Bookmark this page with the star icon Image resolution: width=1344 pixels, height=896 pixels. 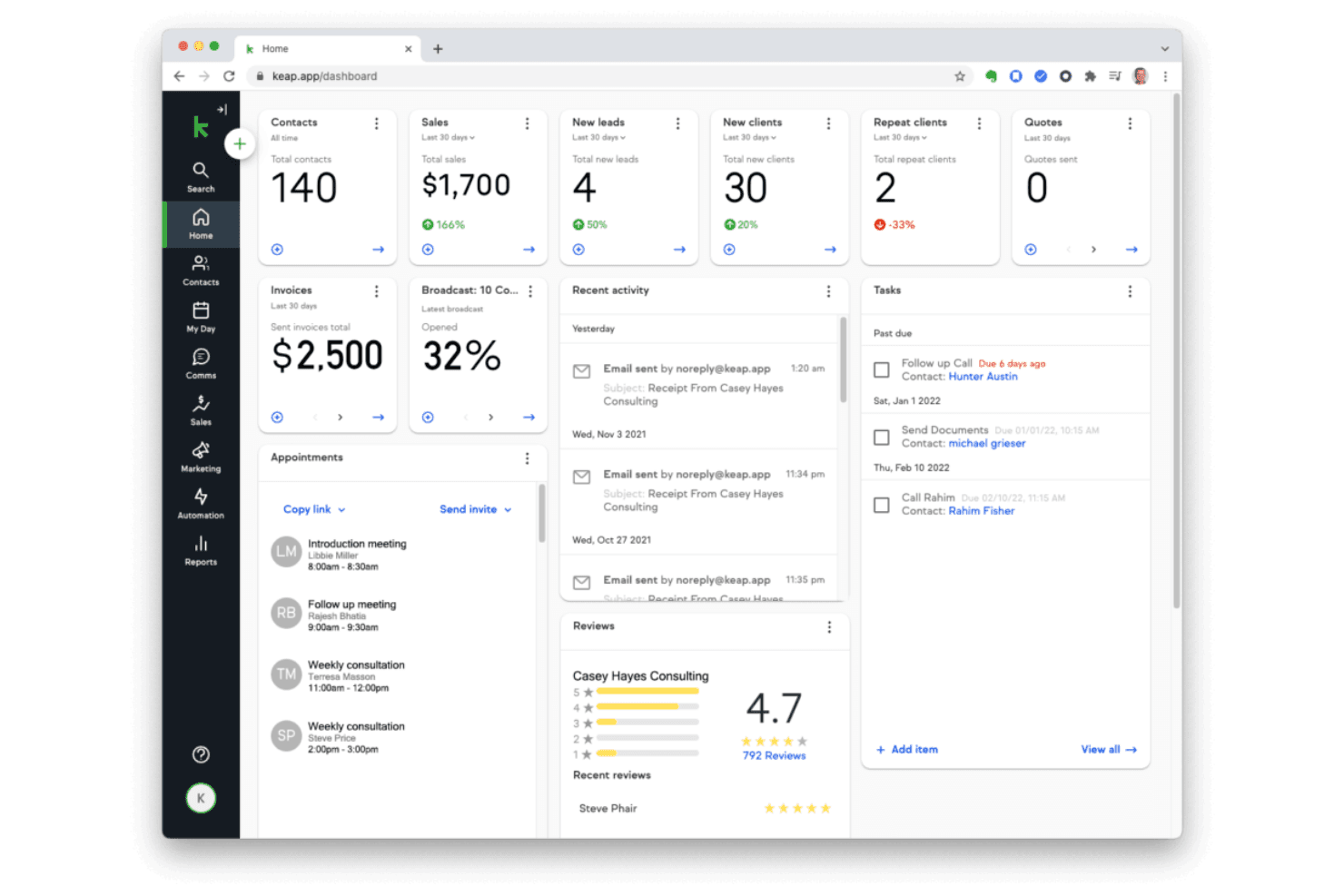(960, 76)
